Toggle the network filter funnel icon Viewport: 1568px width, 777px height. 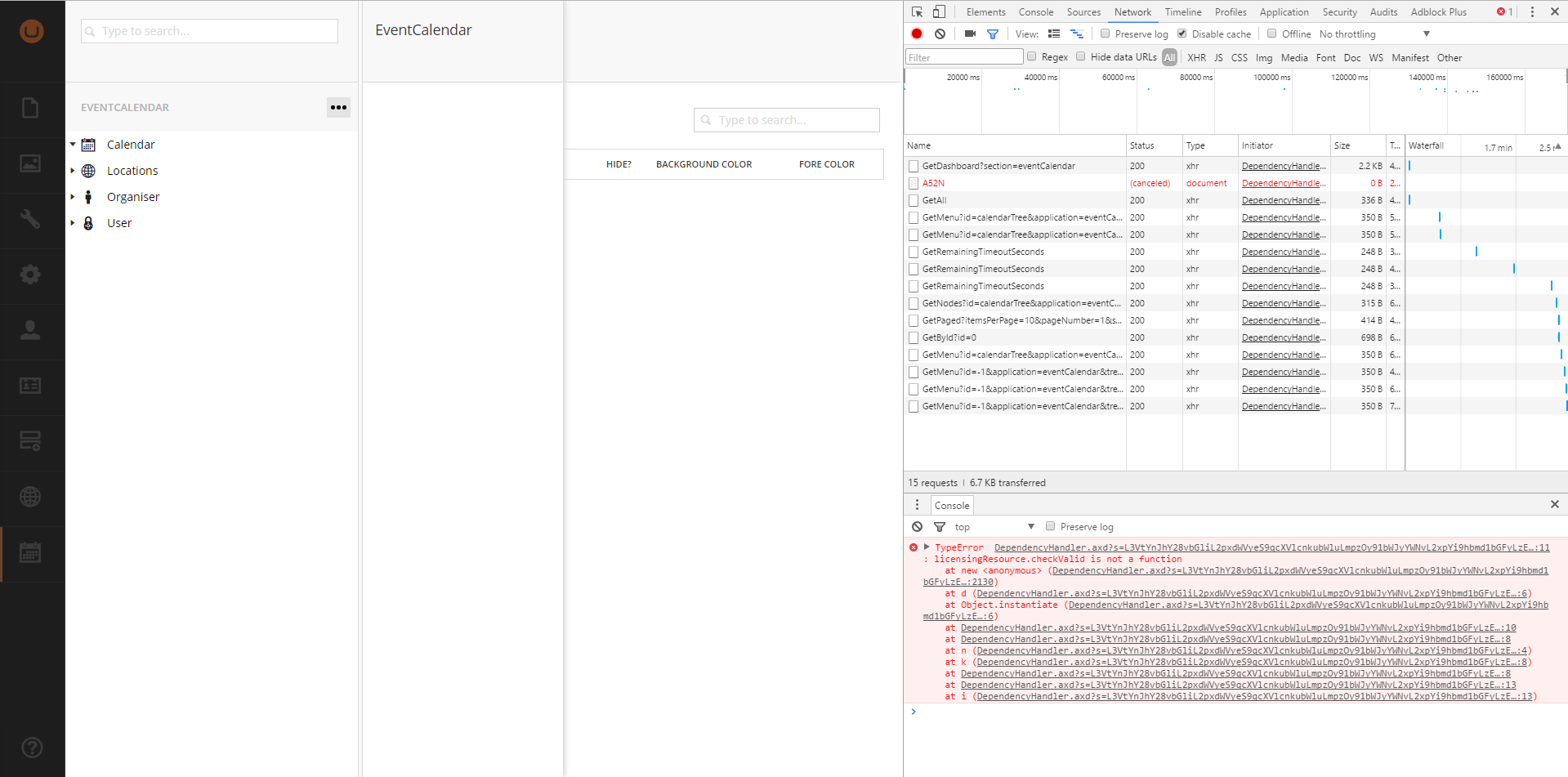[993, 34]
